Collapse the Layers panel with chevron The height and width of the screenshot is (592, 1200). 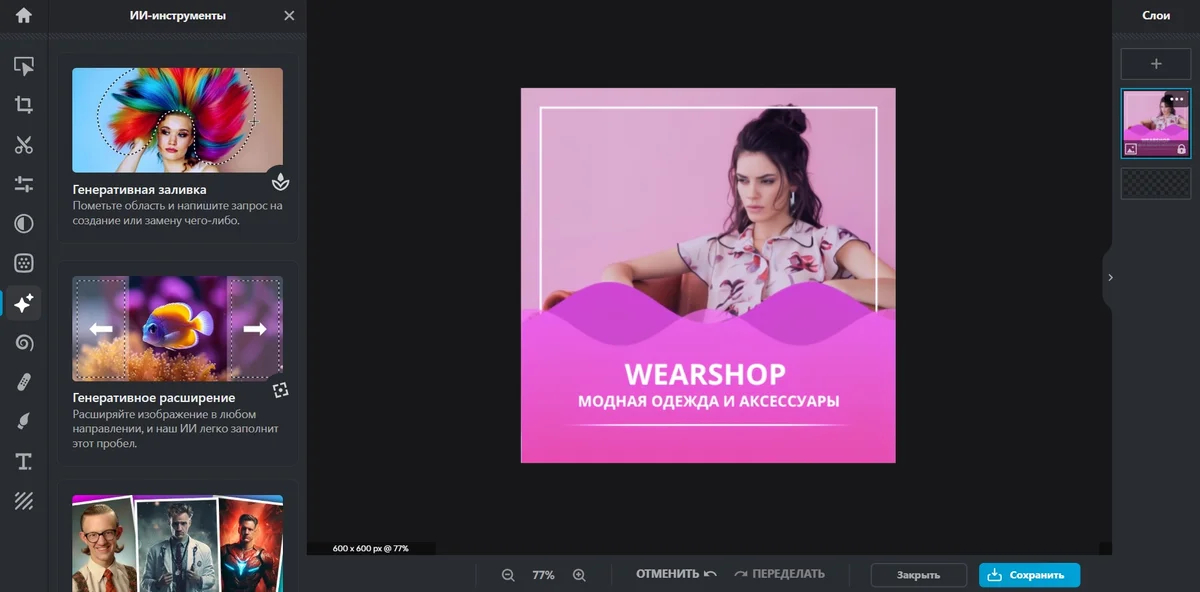pyautogui.click(x=1110, y=277)
